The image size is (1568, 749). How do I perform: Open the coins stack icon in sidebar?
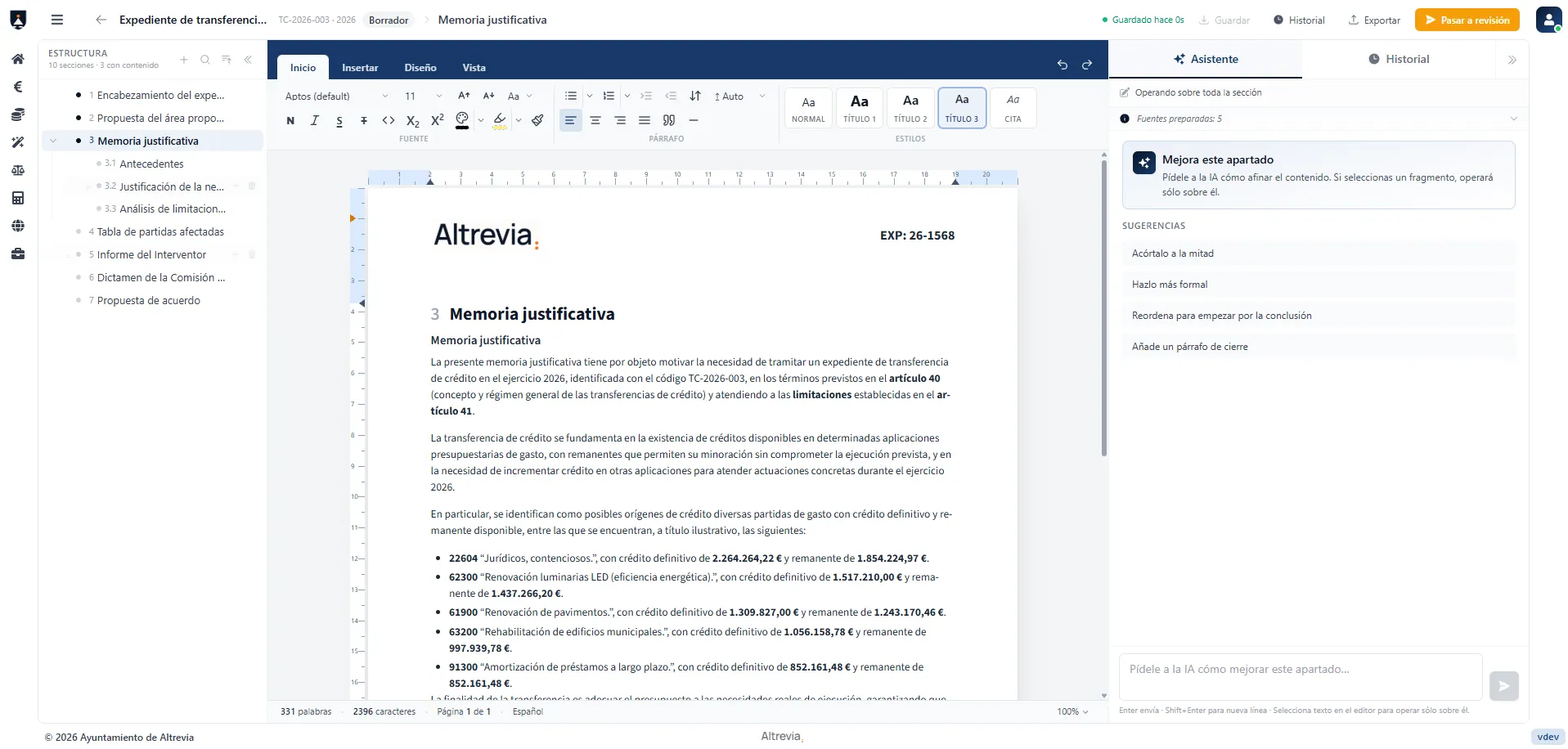pyautogui.click(x=18, y=114)
